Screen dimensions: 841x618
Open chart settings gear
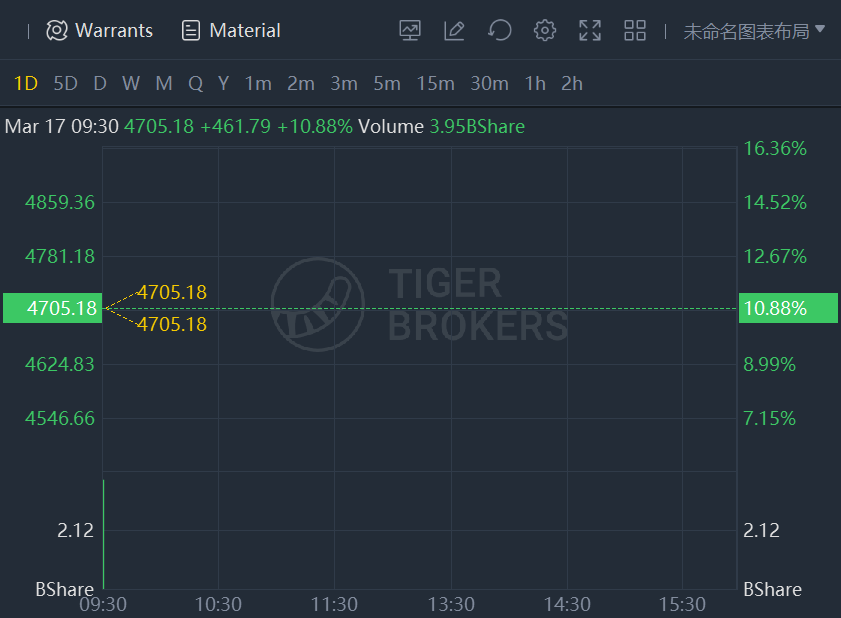pyautogui.click(x=544, y=31)
